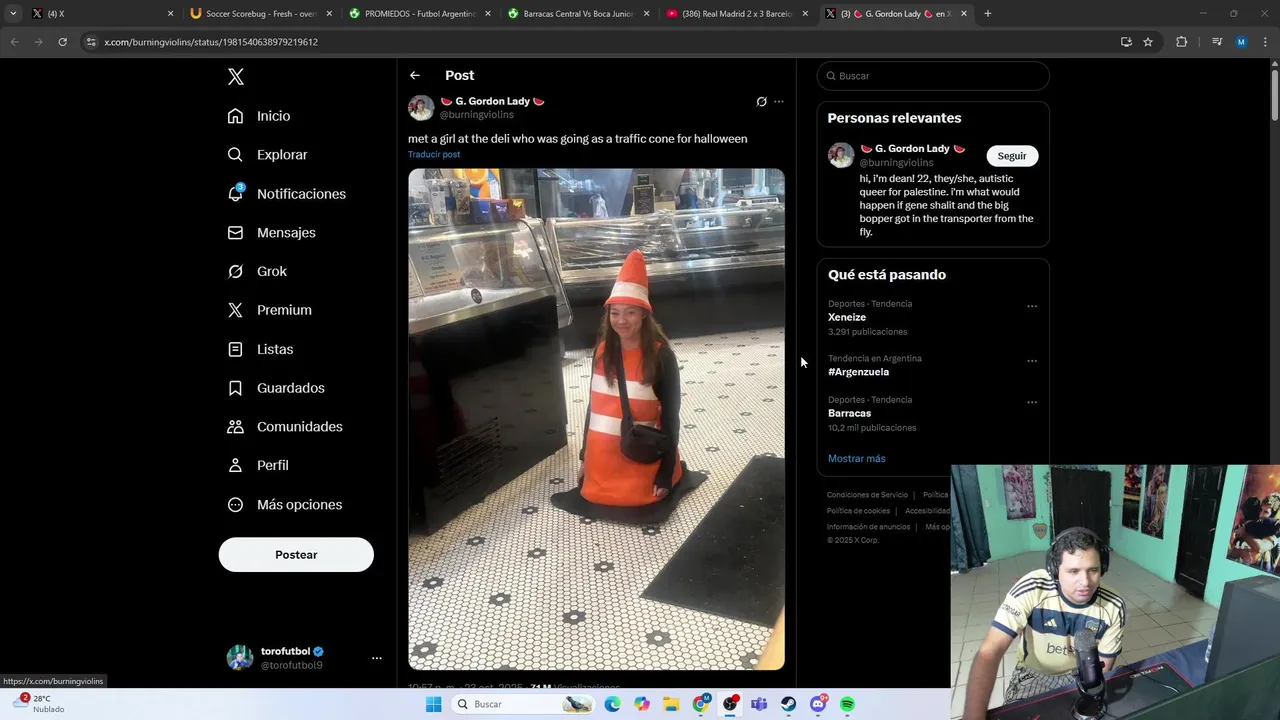The image size is (1280, 720).
Task: Open Steam from the taskbar
Action: (x=789, y=704)
